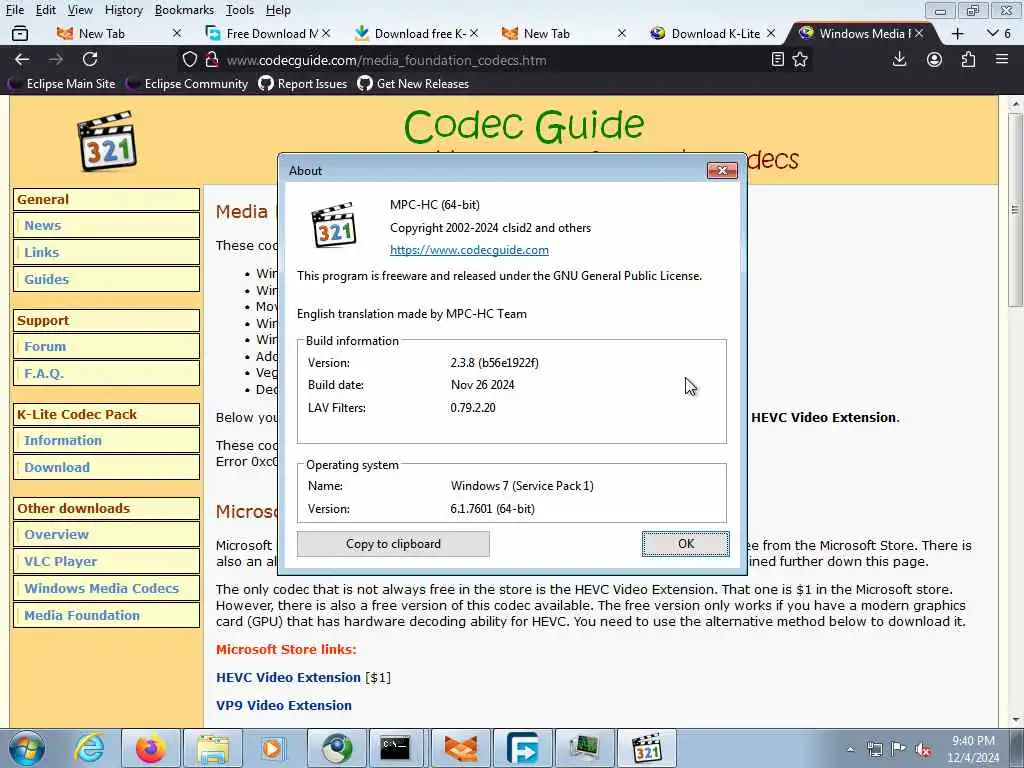The image size is (1024, 768).
Task: Open the downloads arrow icon
Action: pyautogui.click(x=899, y=59)
